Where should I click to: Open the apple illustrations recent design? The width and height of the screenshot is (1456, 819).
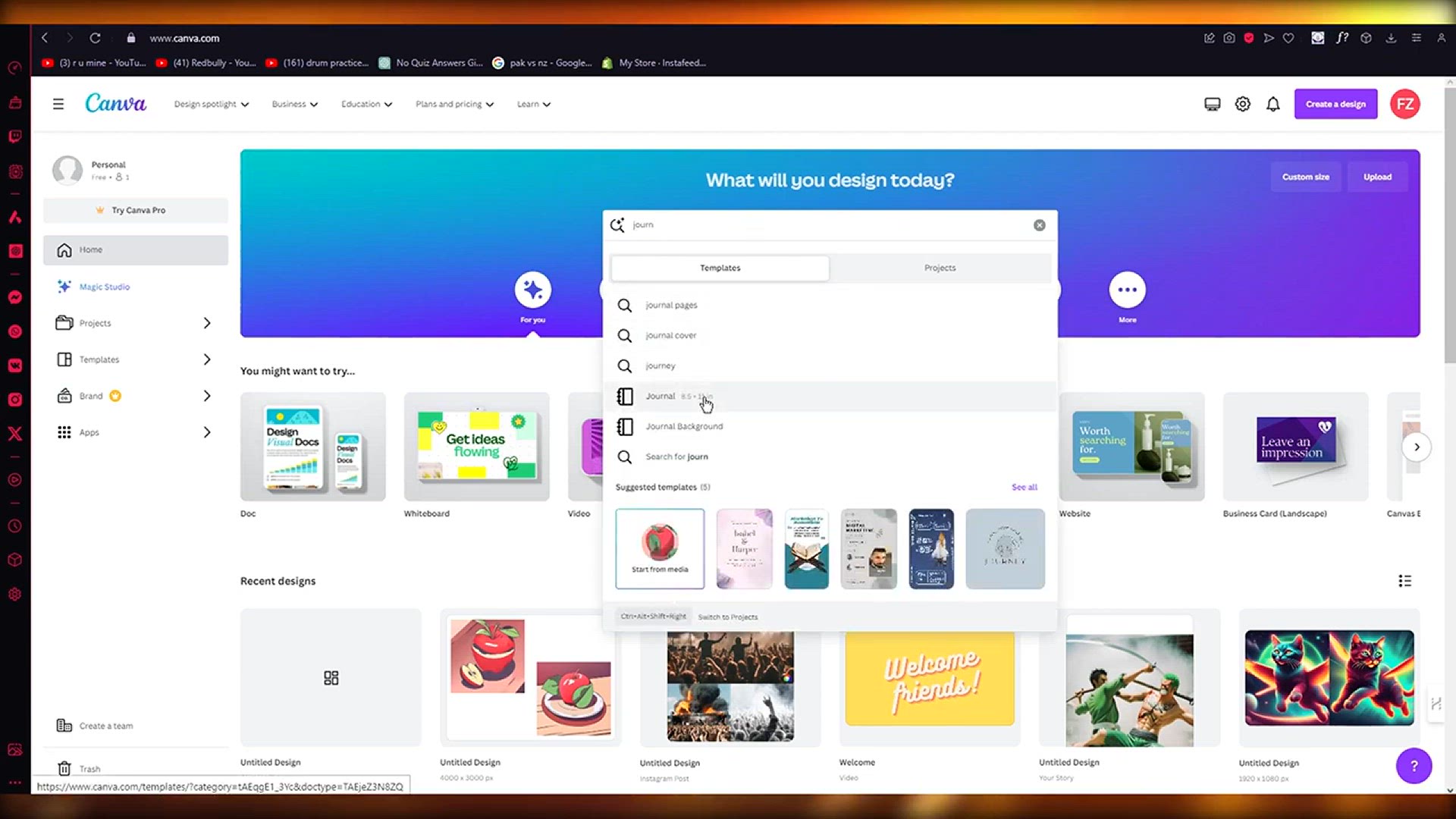click(530, 679)
